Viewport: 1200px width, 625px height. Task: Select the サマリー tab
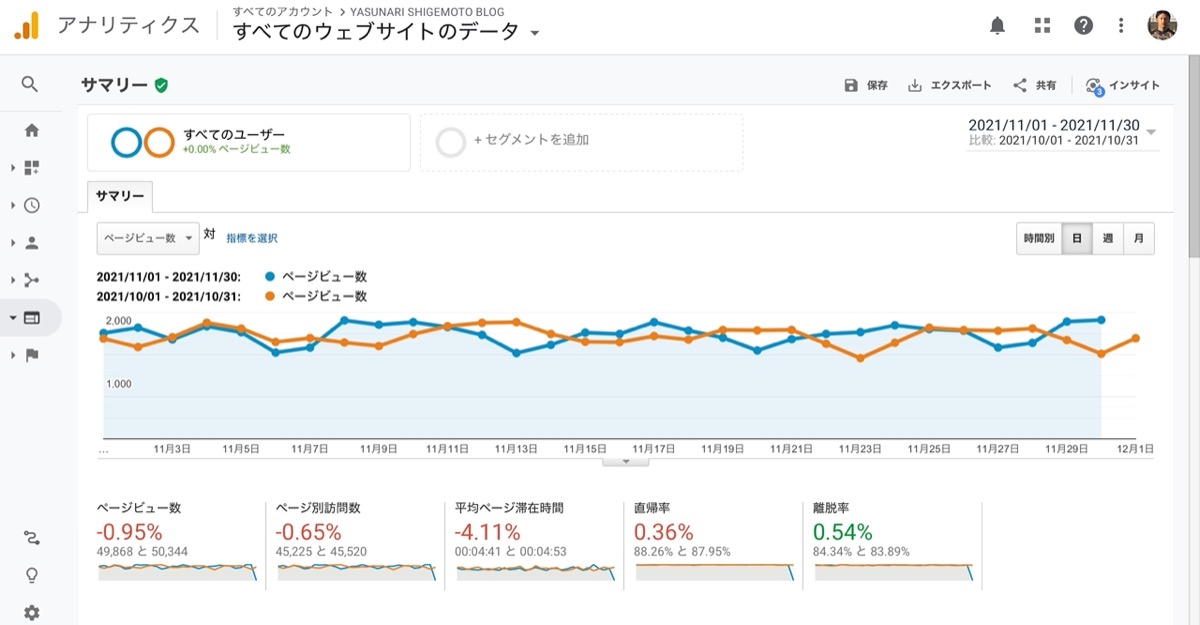tap(120, 197)
